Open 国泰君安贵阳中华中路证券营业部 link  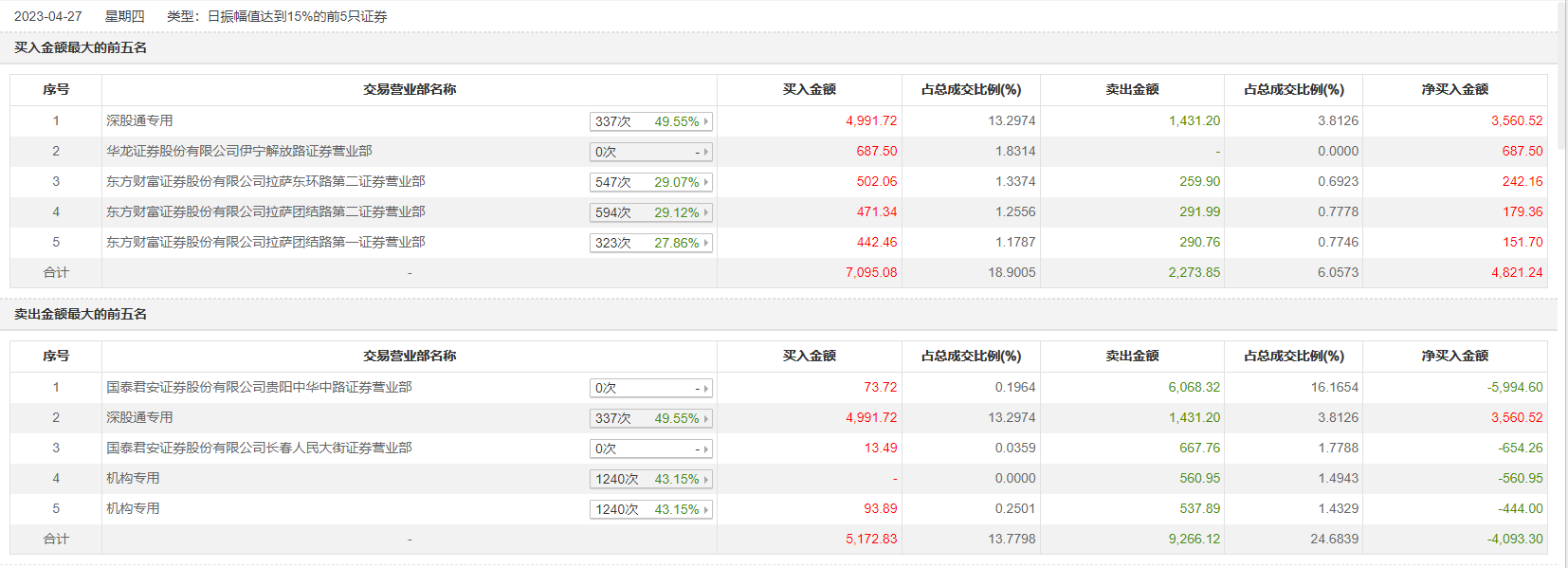259,387
